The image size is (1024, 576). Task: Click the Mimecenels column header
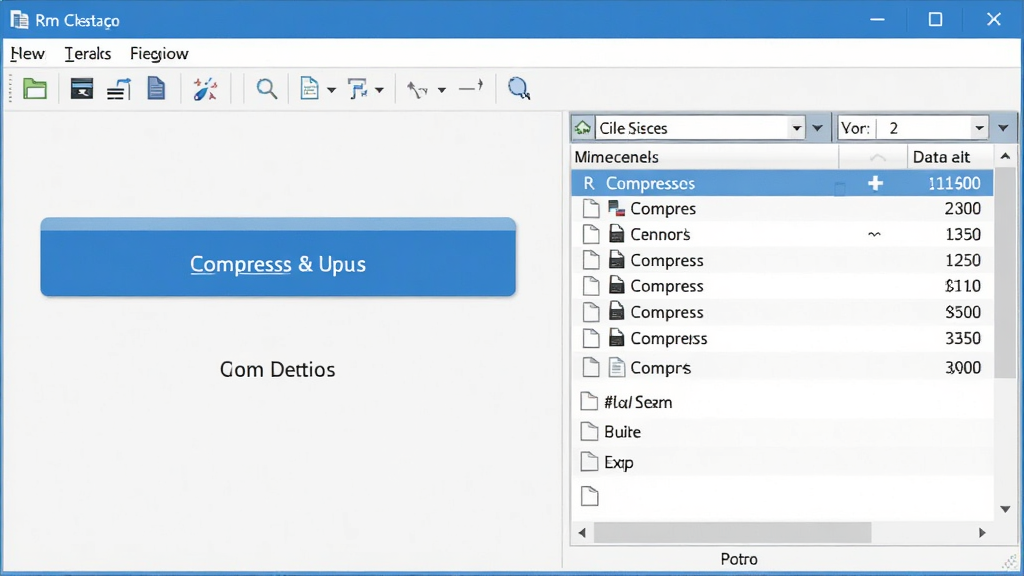click(x=705, y=157)
